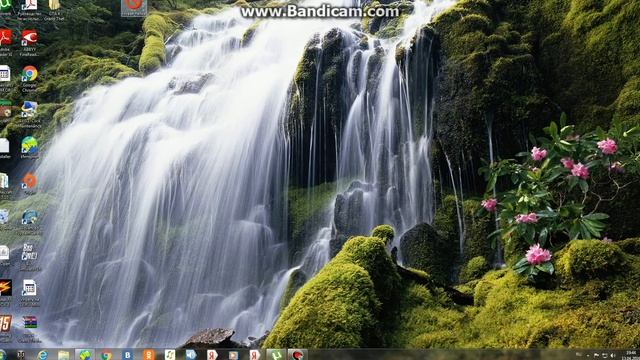This screenshot has width=640, height=360.
Task: Open the Internet Explorer style desktop shortcut
Action: click(29, 222)
